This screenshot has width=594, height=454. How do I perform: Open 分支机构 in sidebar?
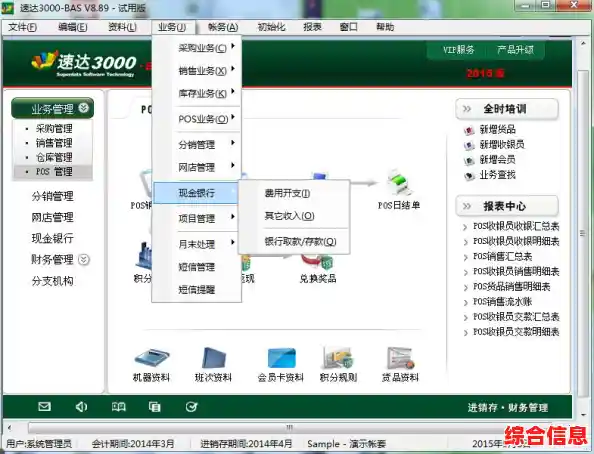coord(53,281)
